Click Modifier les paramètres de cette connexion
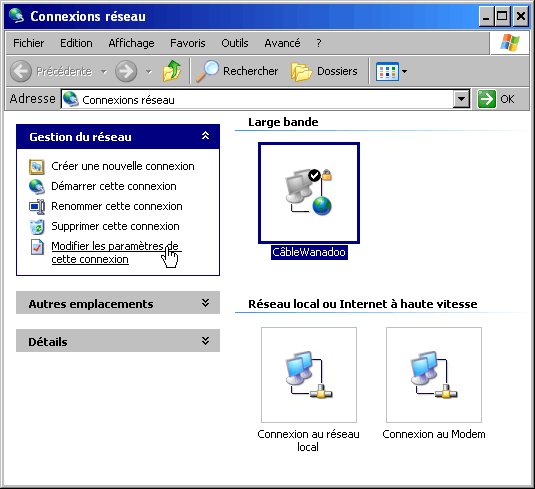 tap(115, 253)
